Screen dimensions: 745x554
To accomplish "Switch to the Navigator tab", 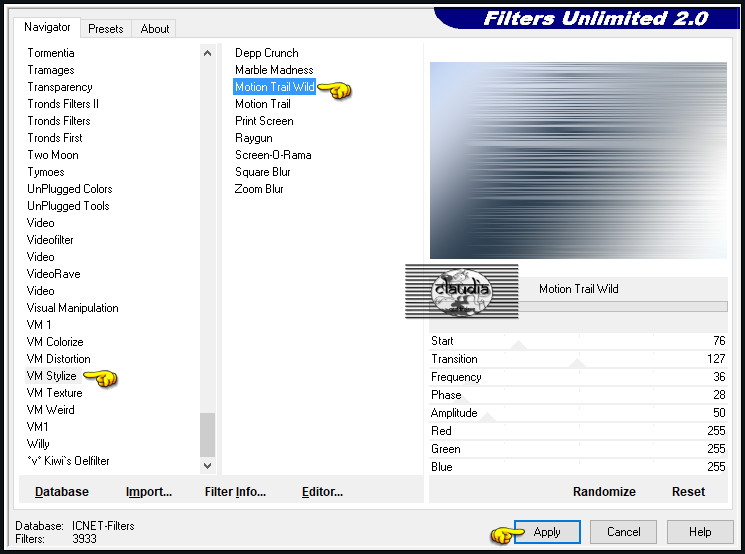I will click(47, 27).
